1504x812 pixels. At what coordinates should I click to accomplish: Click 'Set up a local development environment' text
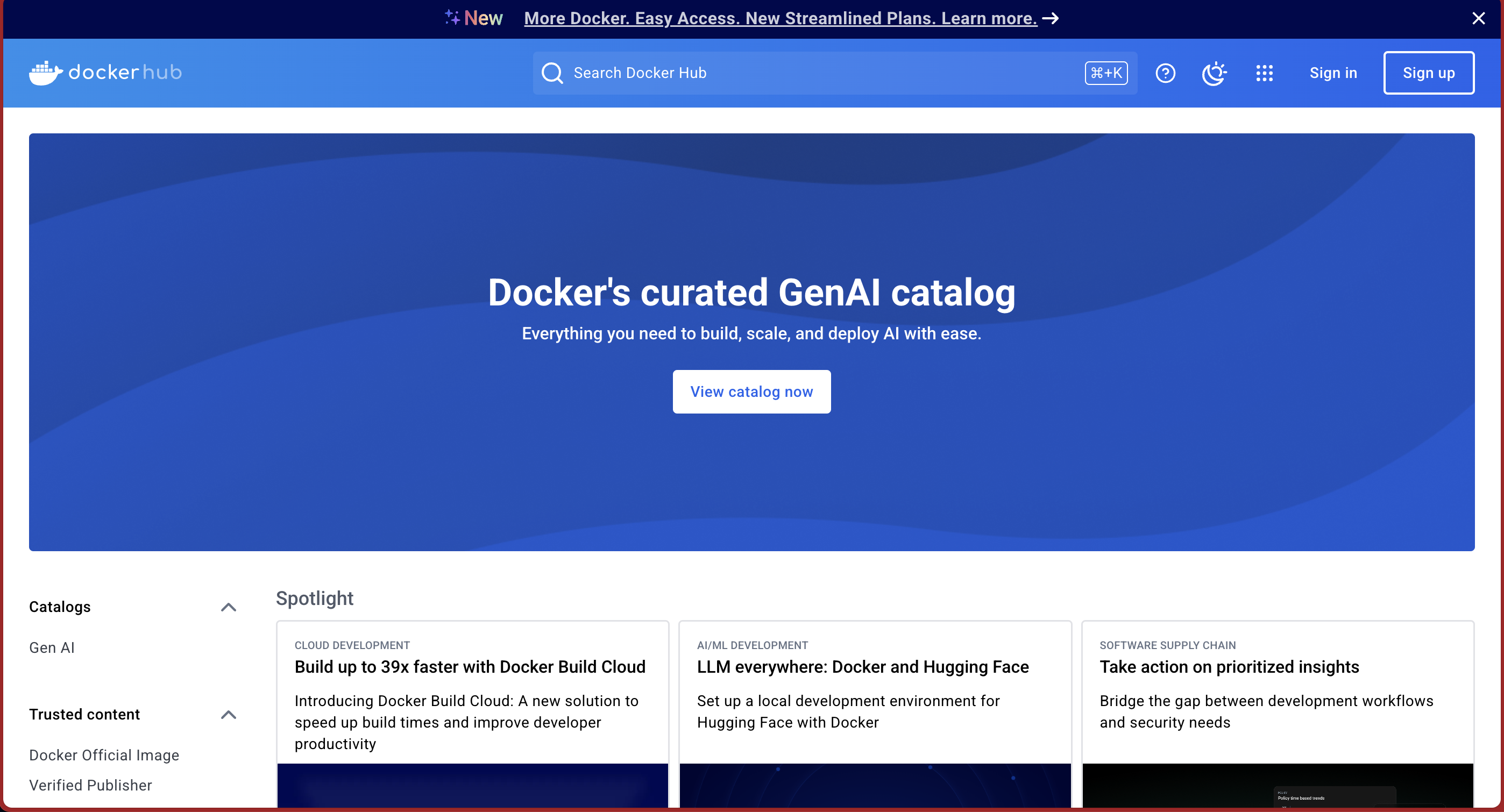pyautogui.click(x=848, y=711)
